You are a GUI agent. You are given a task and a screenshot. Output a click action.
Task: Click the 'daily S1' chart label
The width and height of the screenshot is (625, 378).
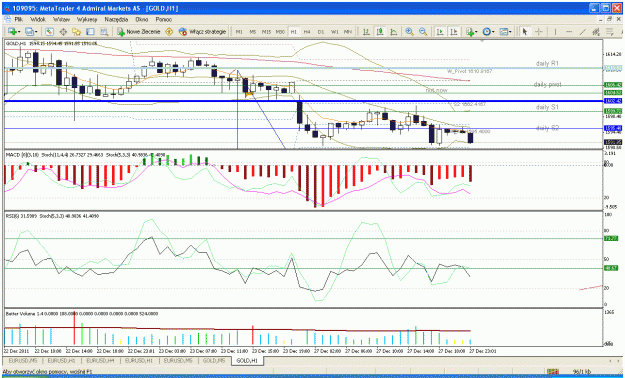(x=547, y=107)
